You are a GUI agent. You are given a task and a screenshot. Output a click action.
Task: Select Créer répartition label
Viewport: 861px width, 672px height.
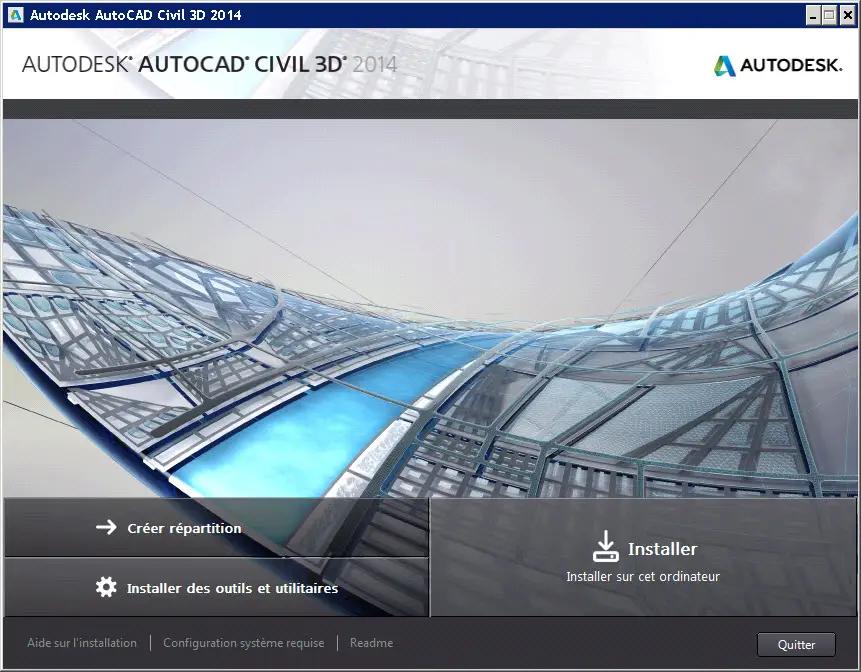click(x=184, y=528)
